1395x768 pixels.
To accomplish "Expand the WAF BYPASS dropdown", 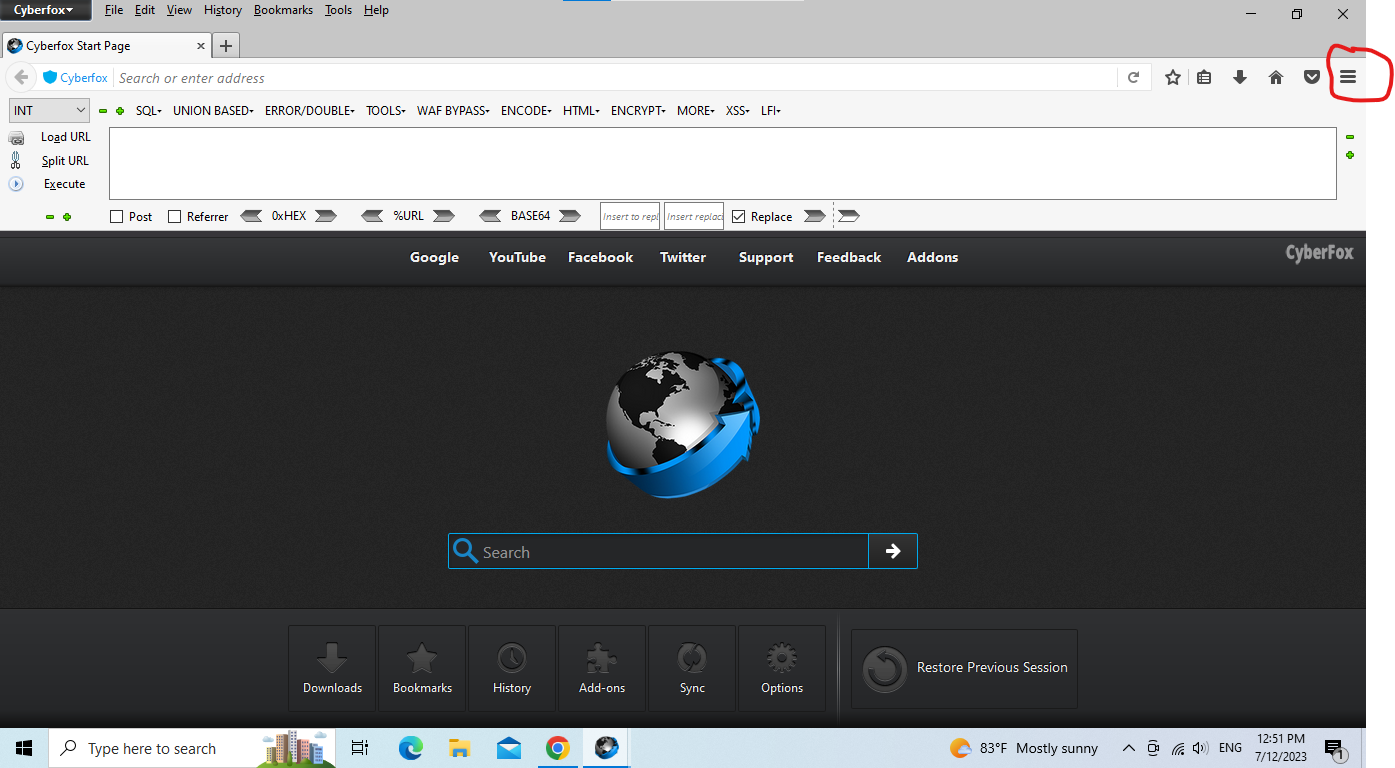I will [454, 111].
